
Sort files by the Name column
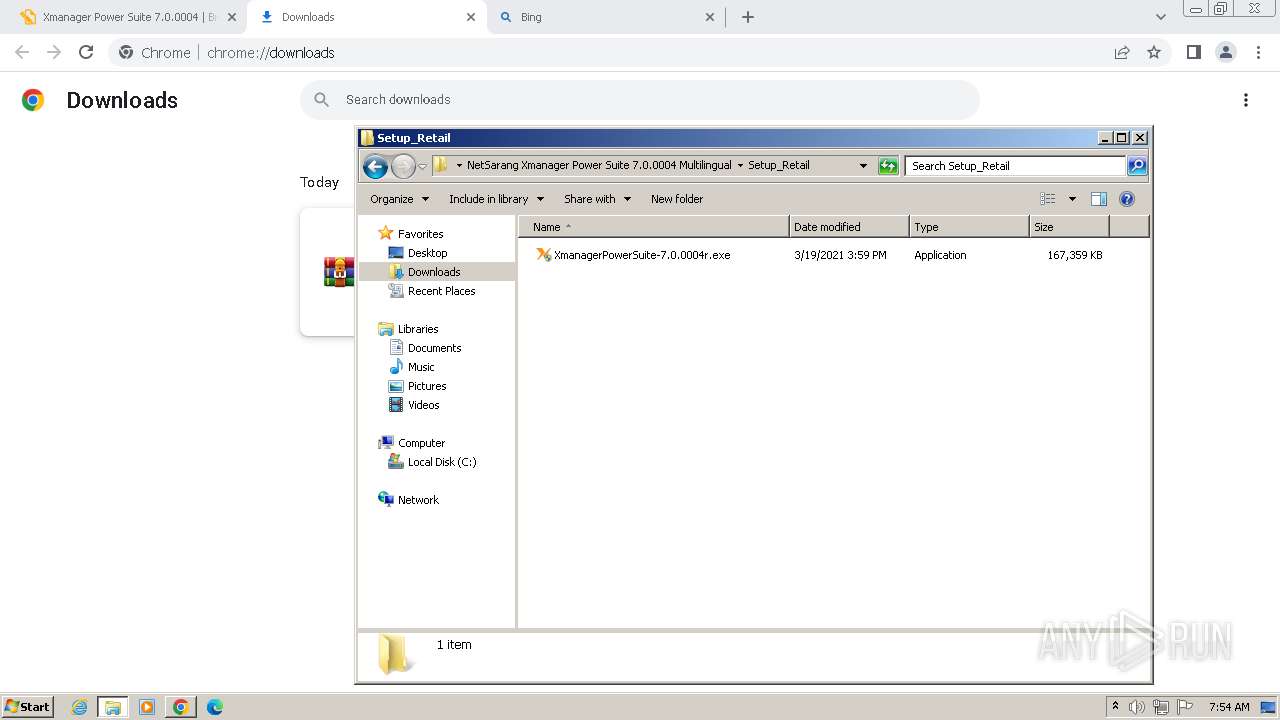654,227
